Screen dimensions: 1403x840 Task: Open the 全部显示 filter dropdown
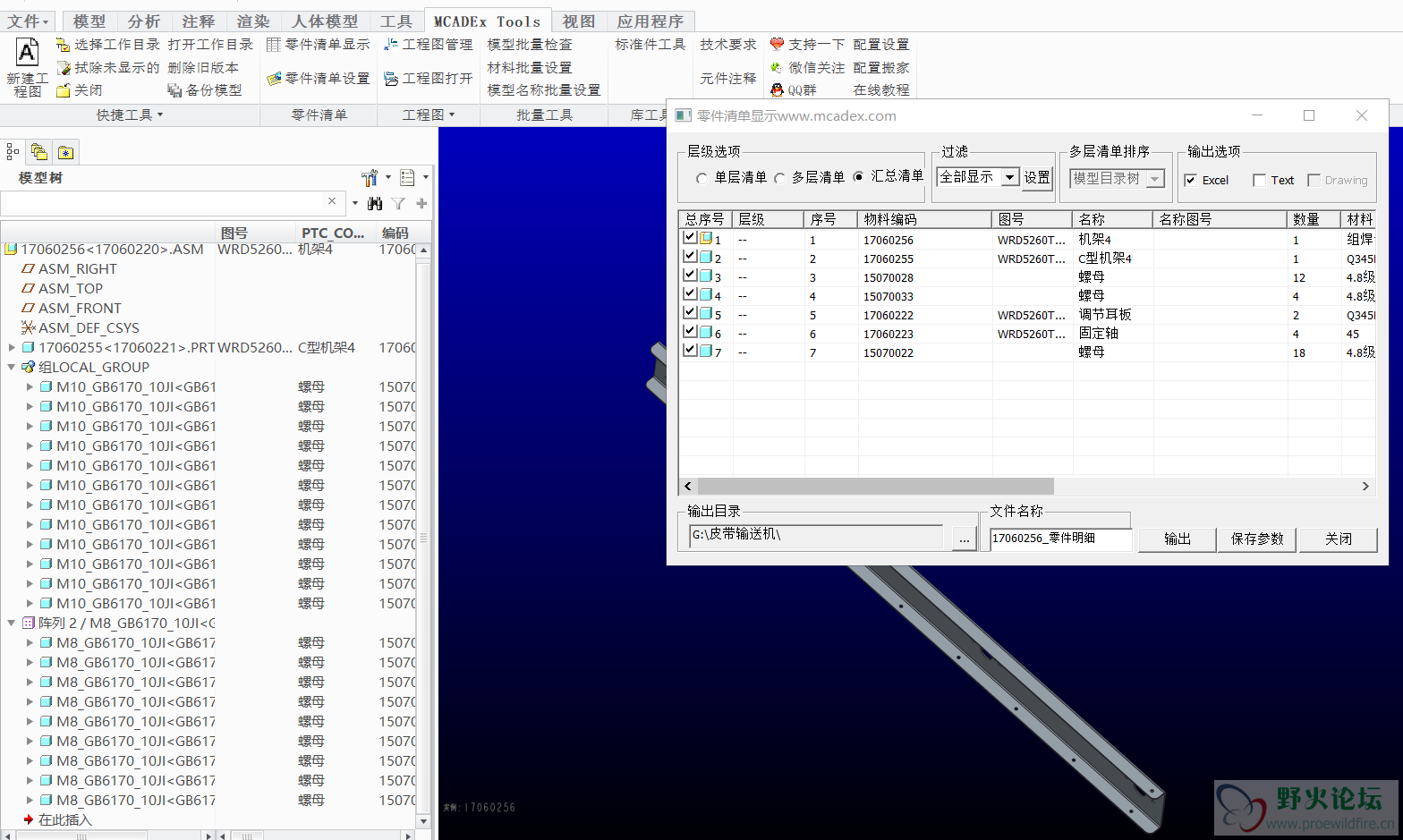coord(1009,177)
